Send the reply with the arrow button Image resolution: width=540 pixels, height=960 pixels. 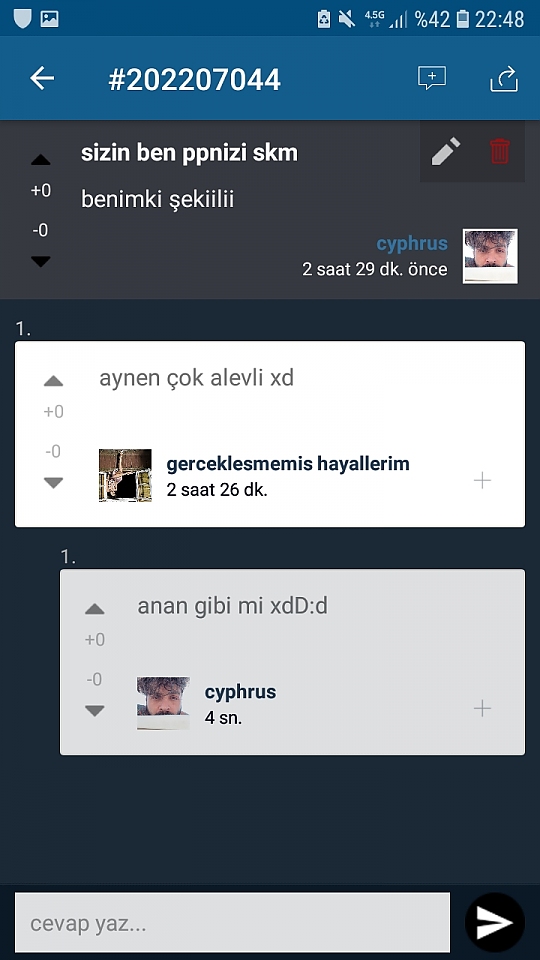point(495,923)
